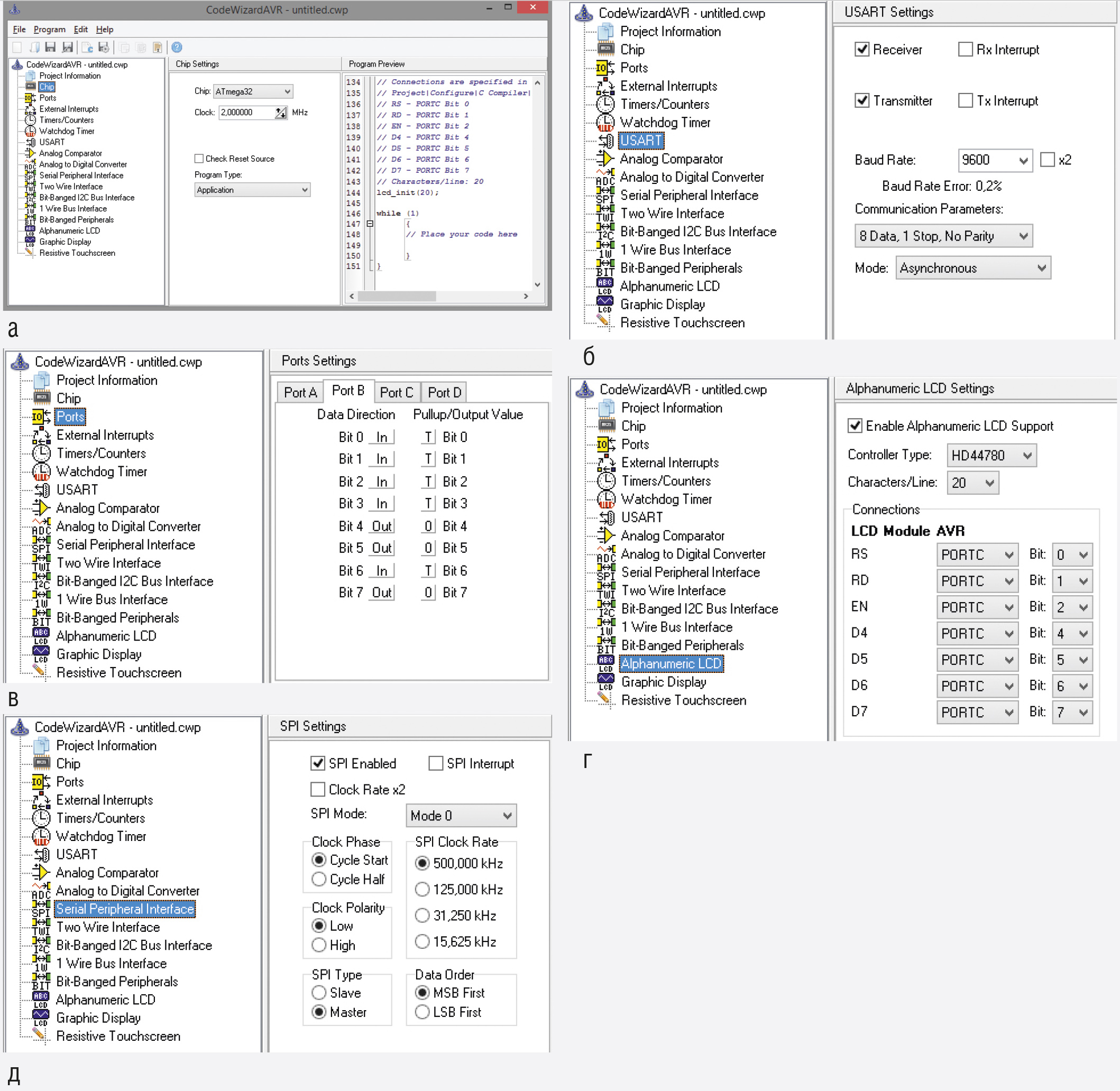
Task: Click the Clock frequency spin stepper
Action: tap(280, 113)
